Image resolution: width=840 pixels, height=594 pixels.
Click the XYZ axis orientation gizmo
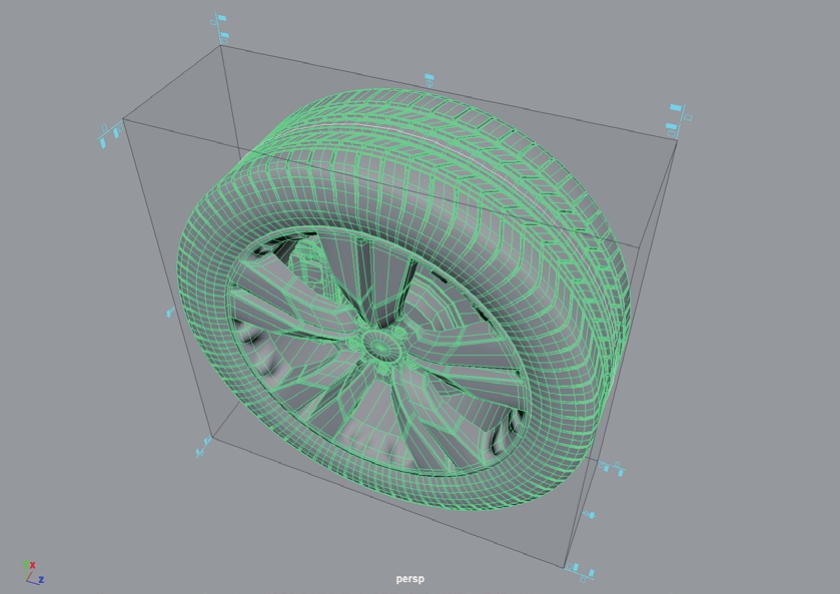31,572
